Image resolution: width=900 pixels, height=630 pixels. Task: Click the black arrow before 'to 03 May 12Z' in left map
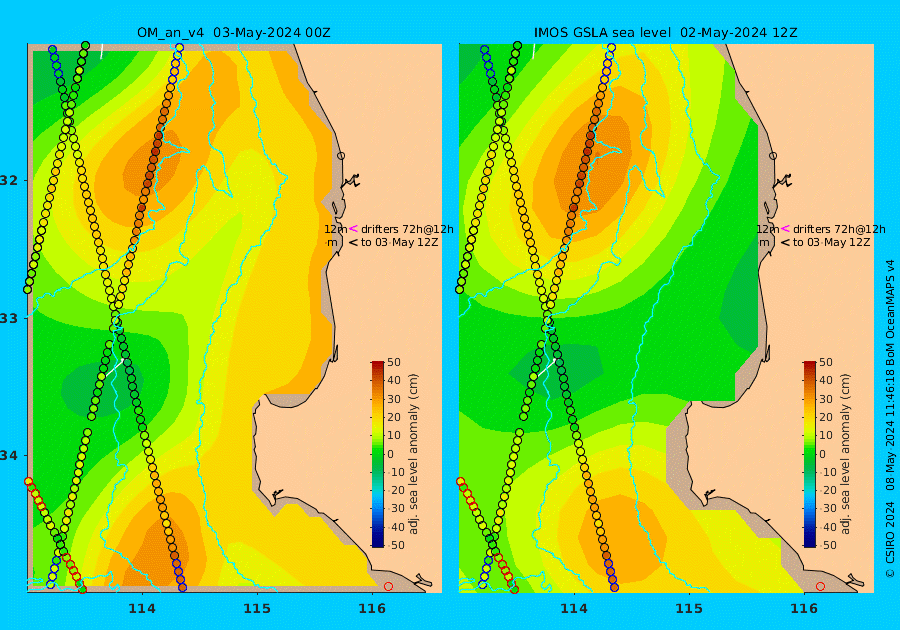point(354,243)
